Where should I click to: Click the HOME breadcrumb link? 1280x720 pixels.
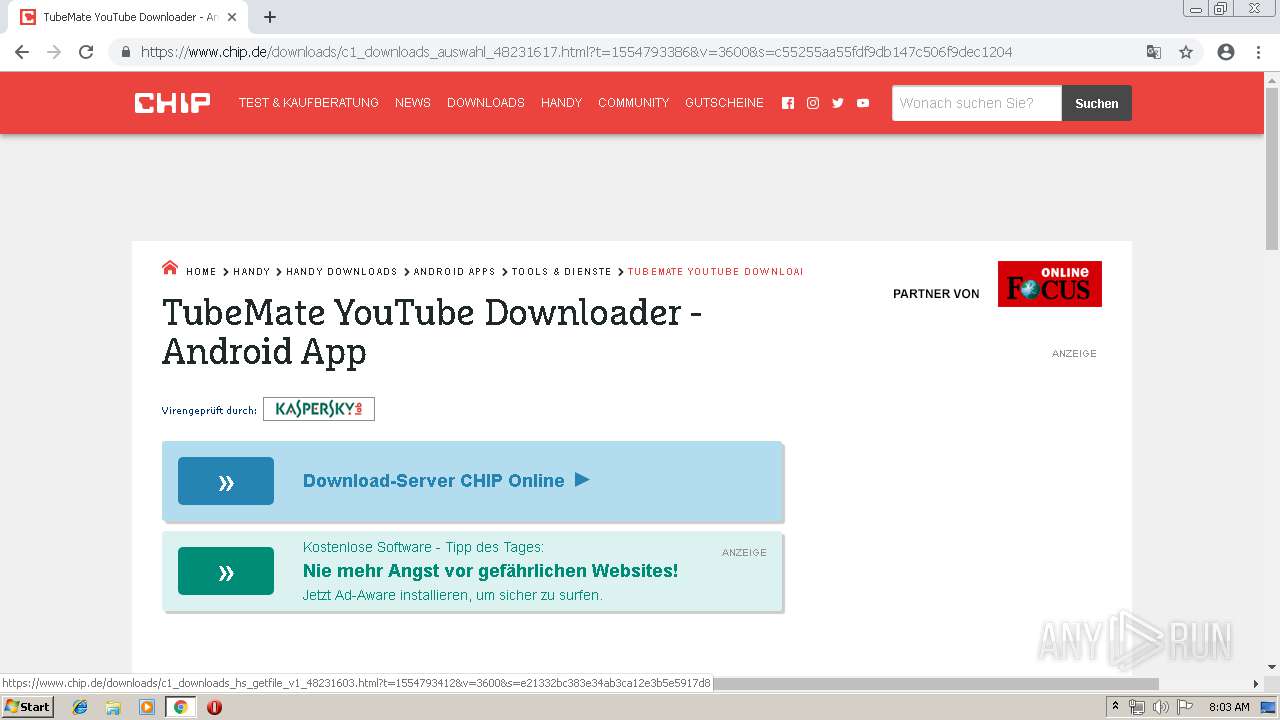point(201,272)
